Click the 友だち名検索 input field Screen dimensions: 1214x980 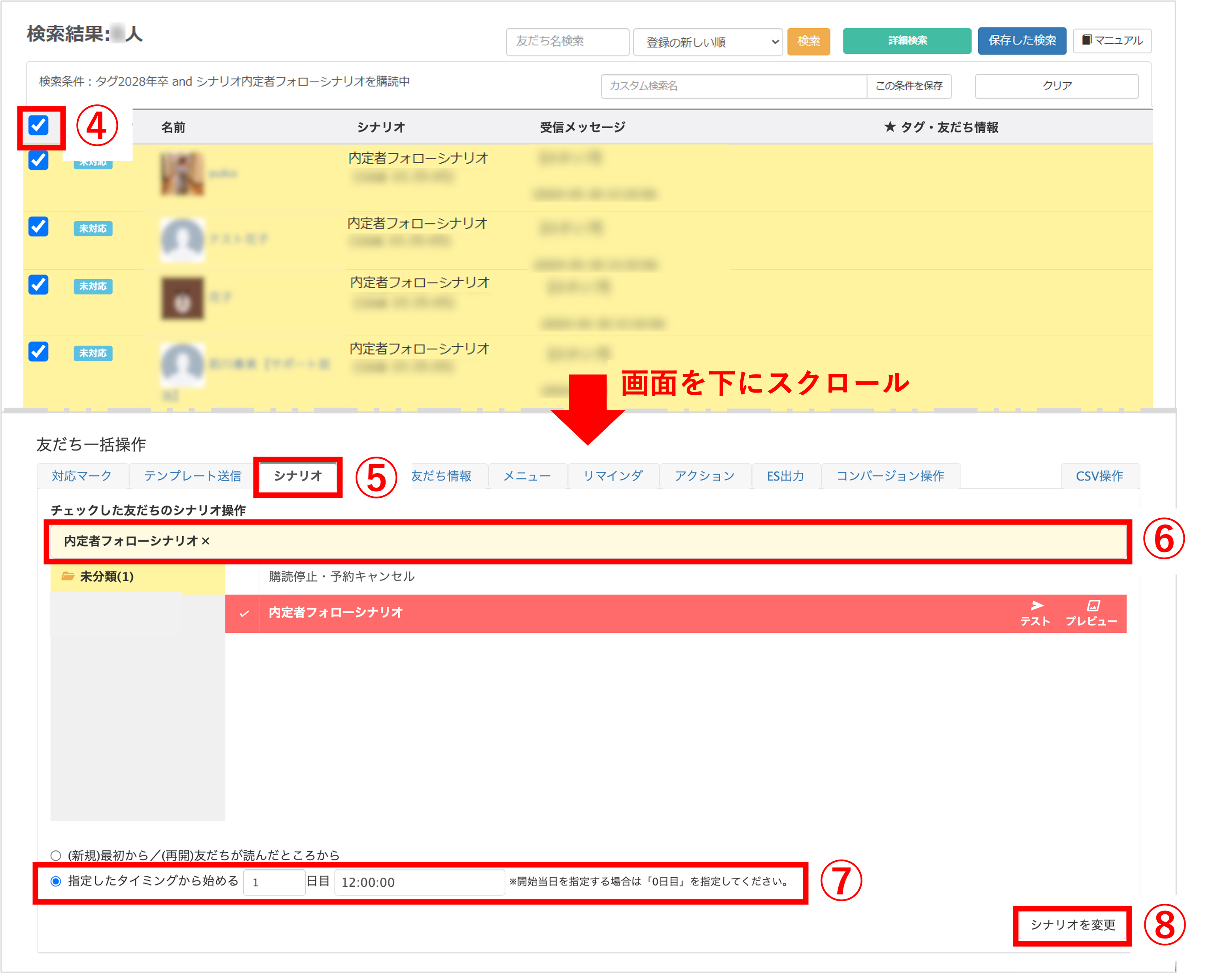coord(567,42)
